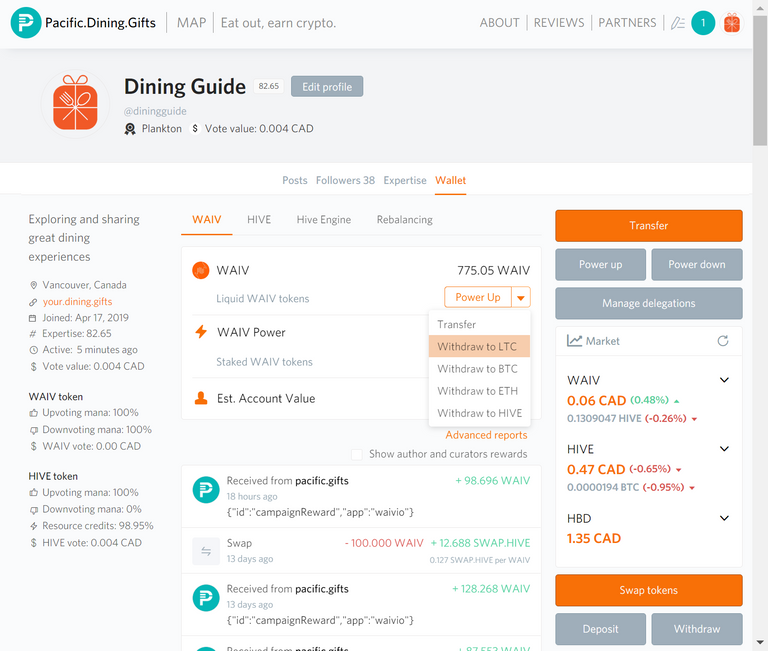
Task: Open the ABOUT page link
Action: pos(500,23)
